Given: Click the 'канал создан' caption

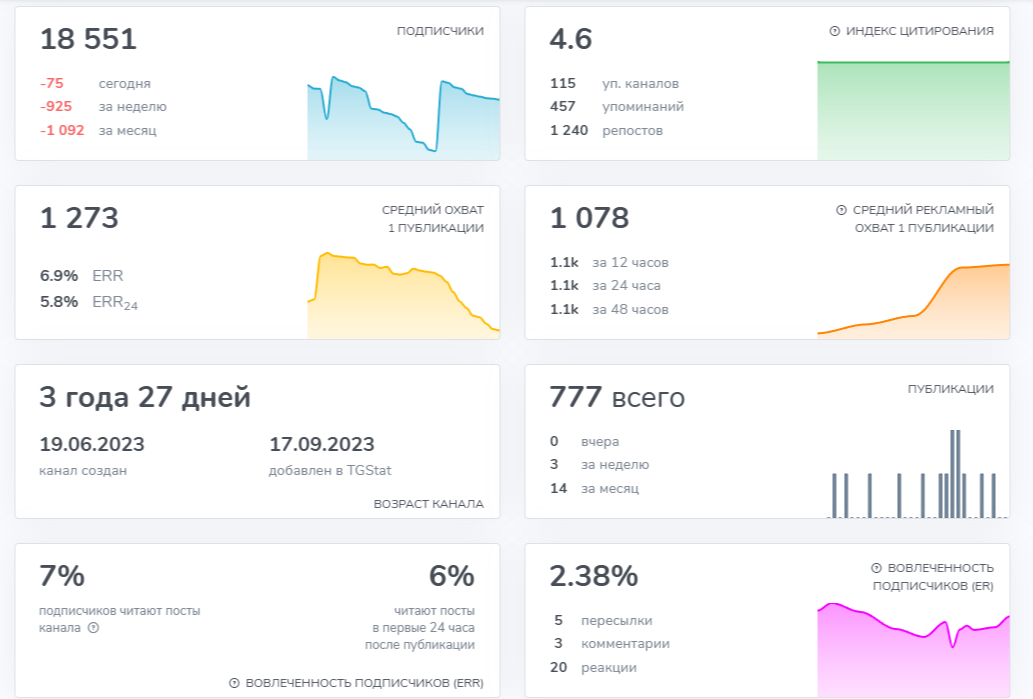Looking at the screenshot, I should [x=83, y=471].
